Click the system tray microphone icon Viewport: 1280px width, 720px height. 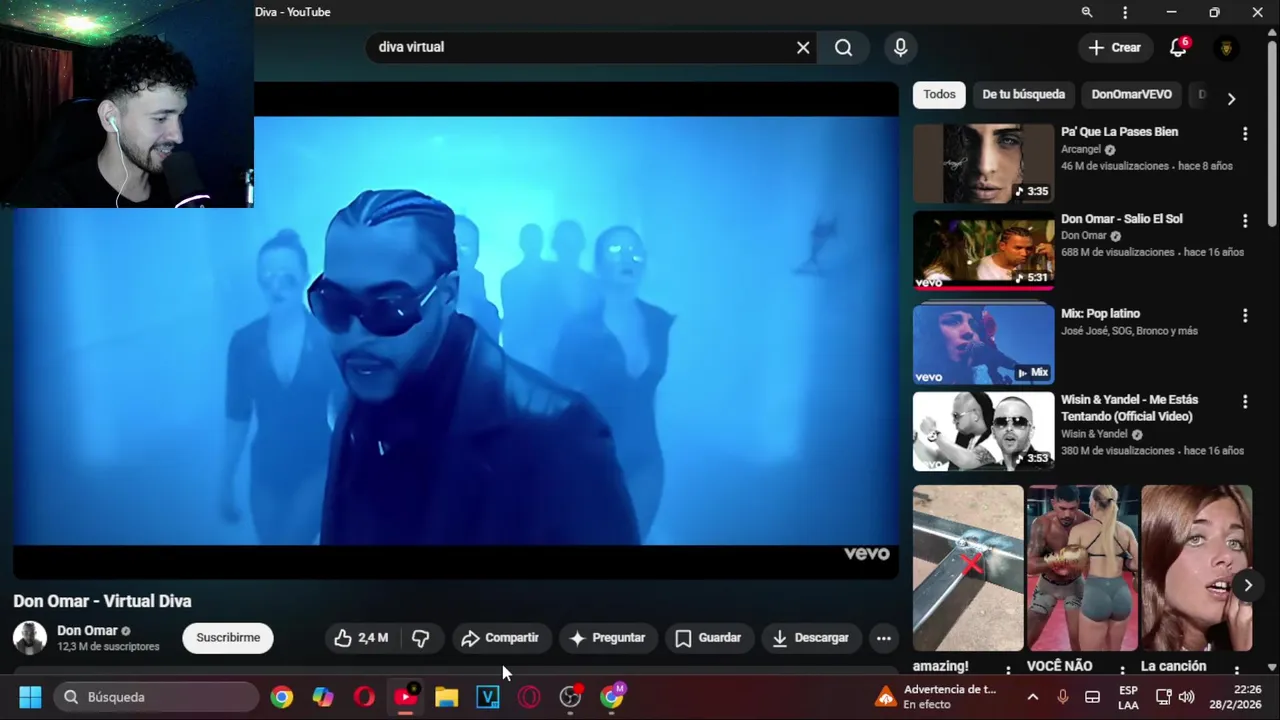[x=1062, y=697]
